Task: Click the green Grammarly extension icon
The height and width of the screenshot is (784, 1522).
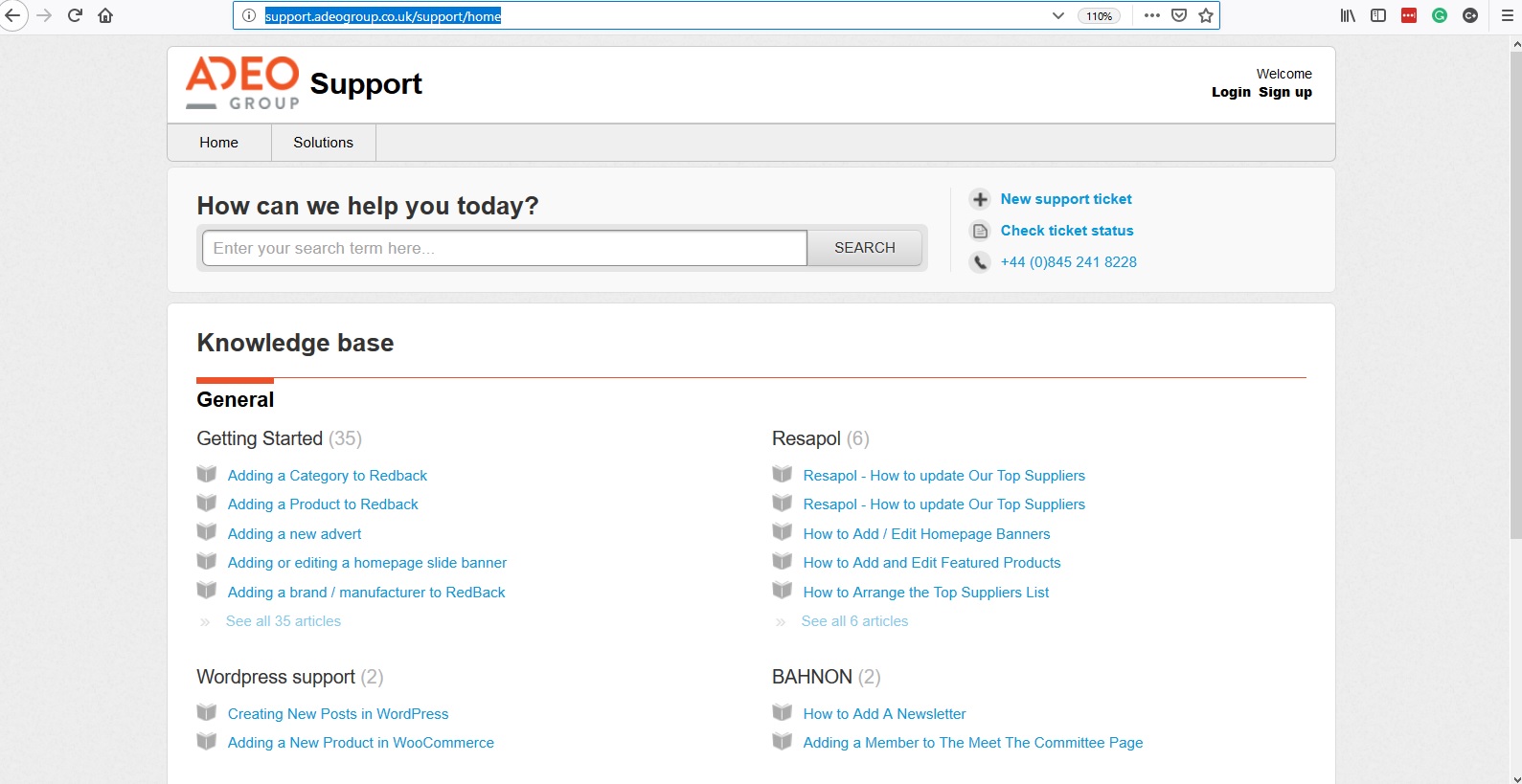Action: 1440,15
